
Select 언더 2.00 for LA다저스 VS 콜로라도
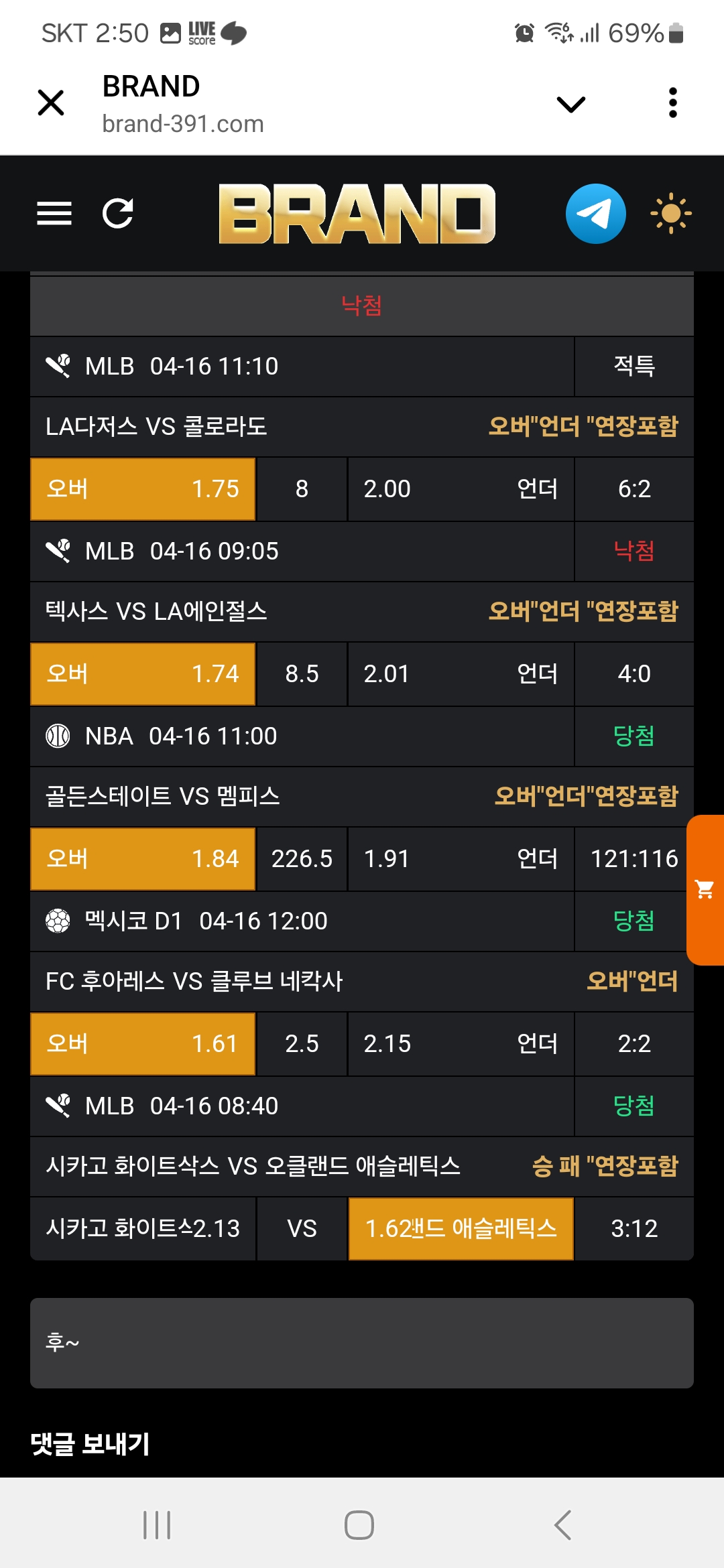[461, 489]
